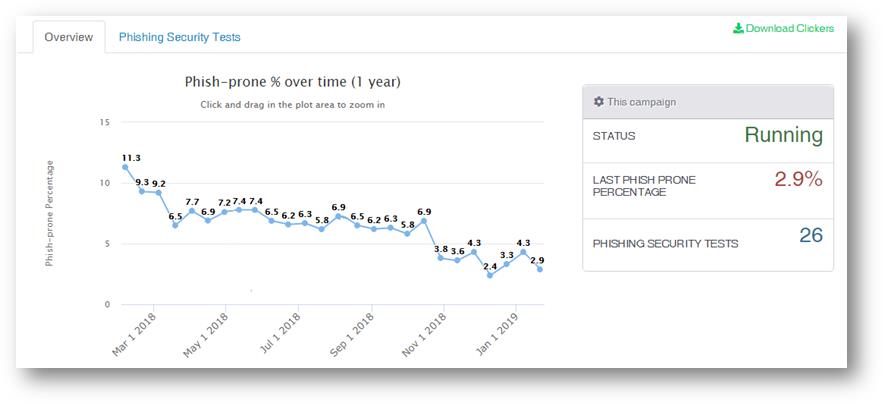The width and height of the screenshot is (883, 404).
Task: Select the Overview tab
Action: point(68,37)
